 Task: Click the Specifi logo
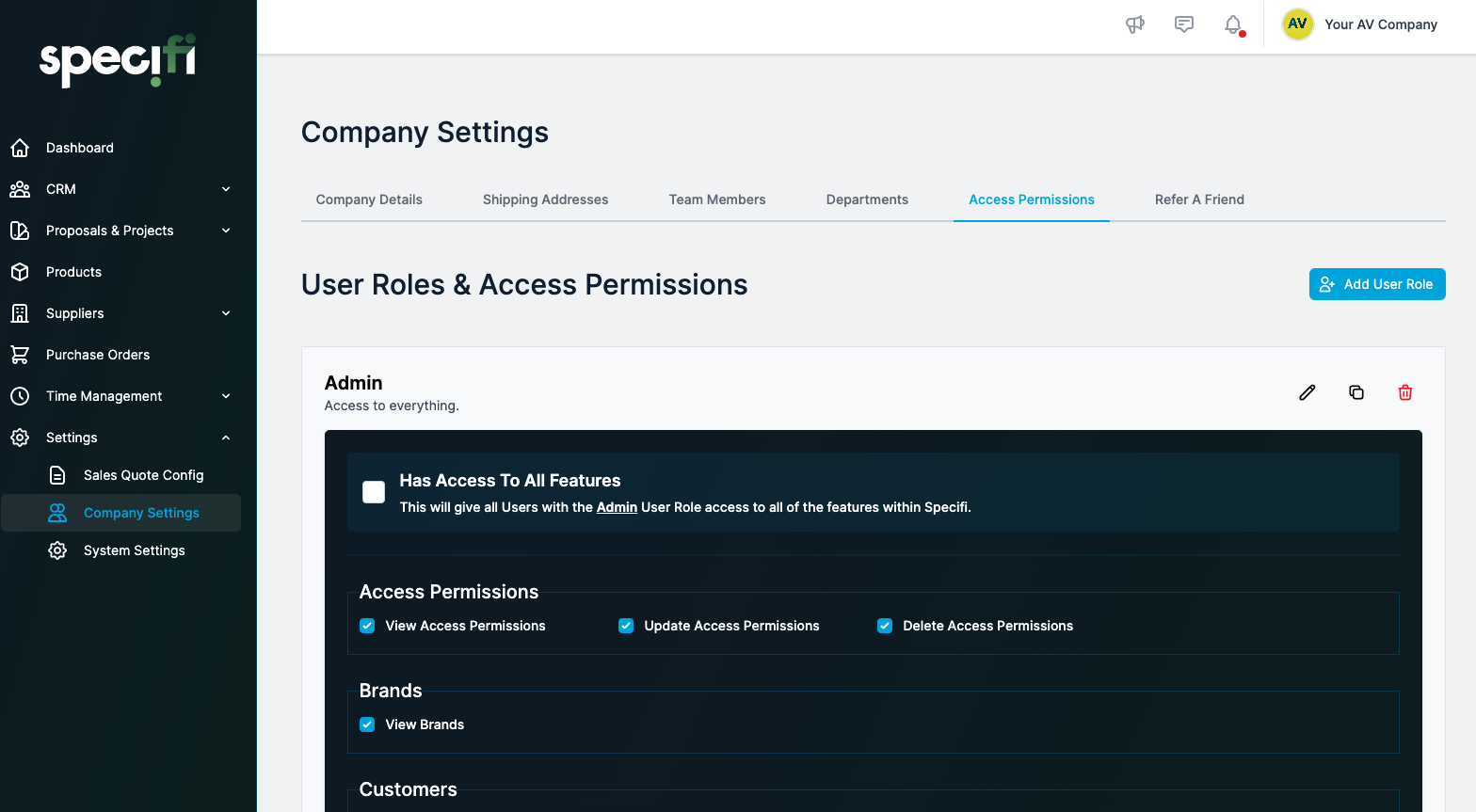pyautogui.click(x=118, y=61)
